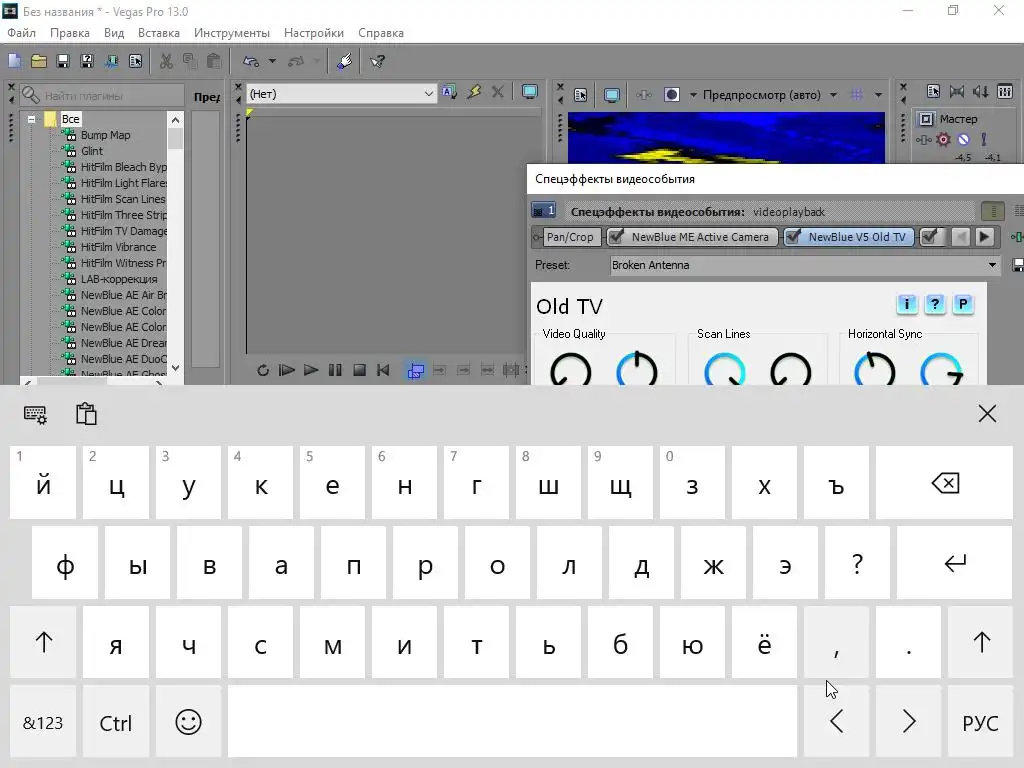Select the Glint plugin
The image size is (1024, 768).
point(91,151)
